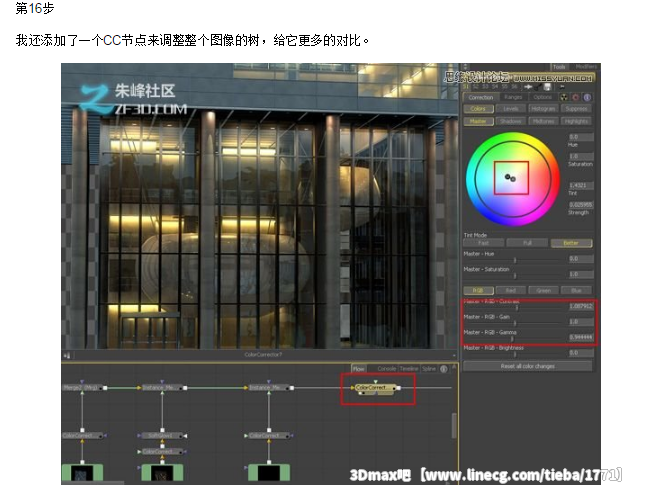662x494 pixels.
Task: Switch to the Levels section
Action: point(511,109)
